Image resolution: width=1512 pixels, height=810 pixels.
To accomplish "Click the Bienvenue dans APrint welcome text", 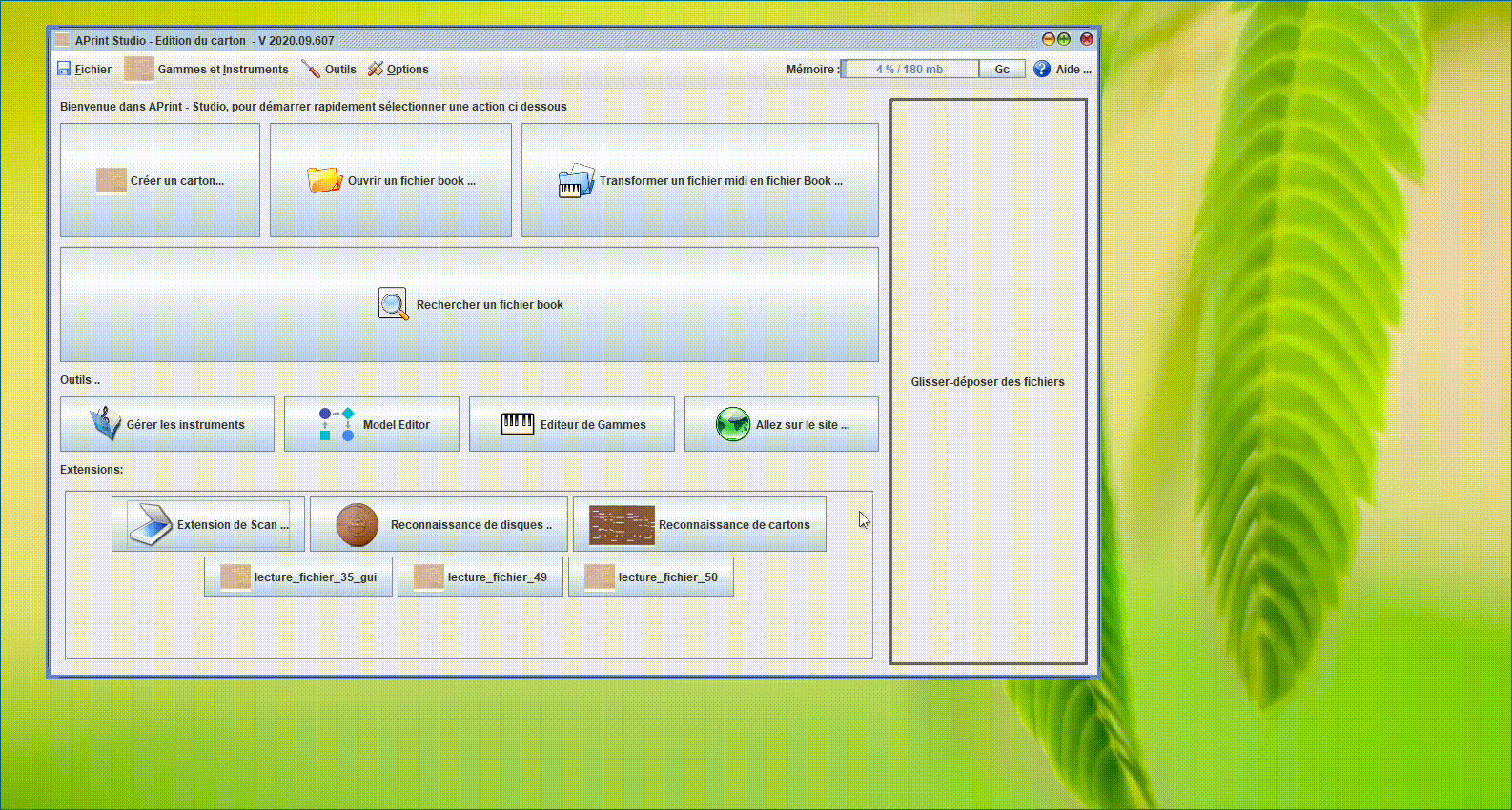I will (x=313, y=106).
